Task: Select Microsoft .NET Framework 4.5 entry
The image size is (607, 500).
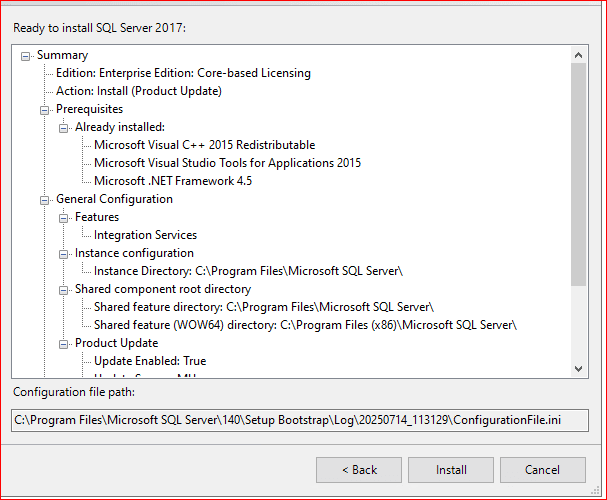Action: coord(173,181)
